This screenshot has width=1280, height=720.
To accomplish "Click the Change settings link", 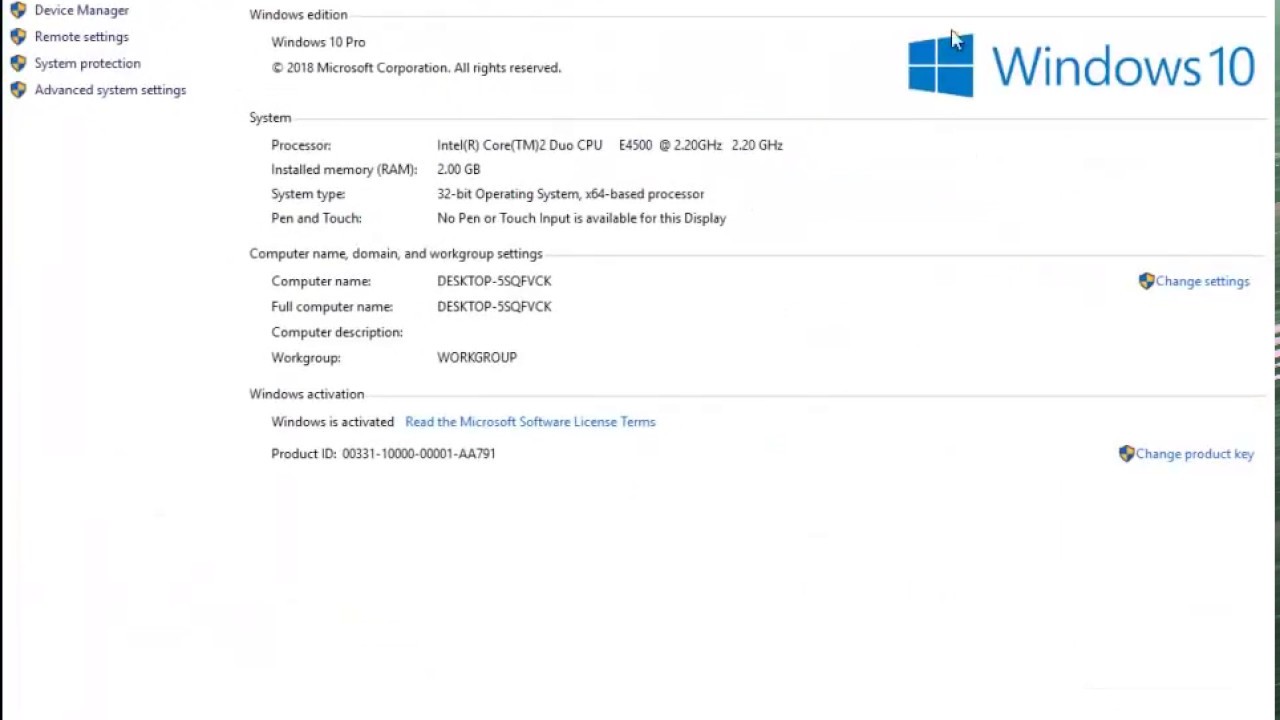I will click(1203, 281).
